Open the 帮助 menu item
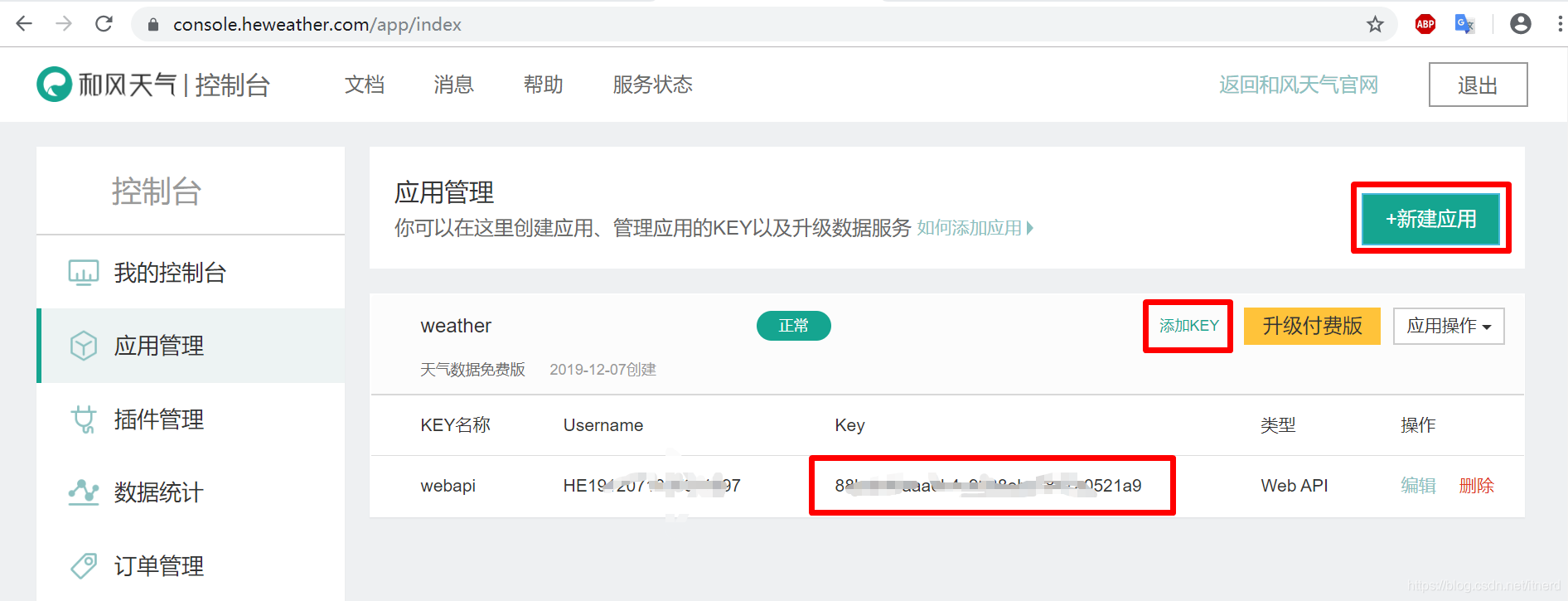This screenshot has height=601, width=1568. coord(544,85)
